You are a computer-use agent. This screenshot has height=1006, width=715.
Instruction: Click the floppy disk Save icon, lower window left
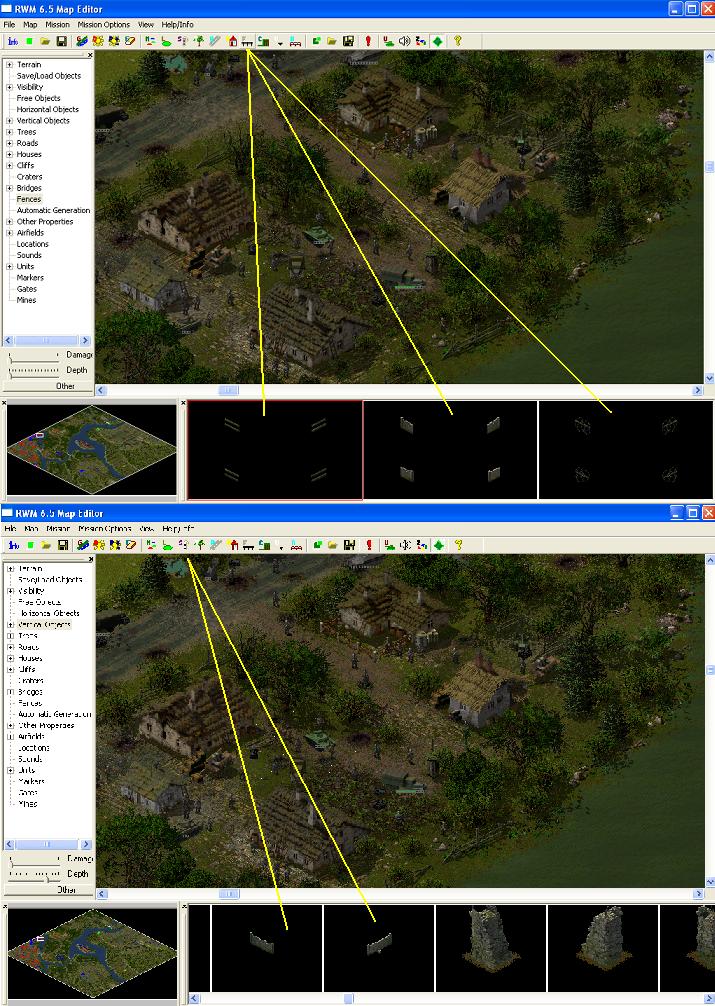62,545
